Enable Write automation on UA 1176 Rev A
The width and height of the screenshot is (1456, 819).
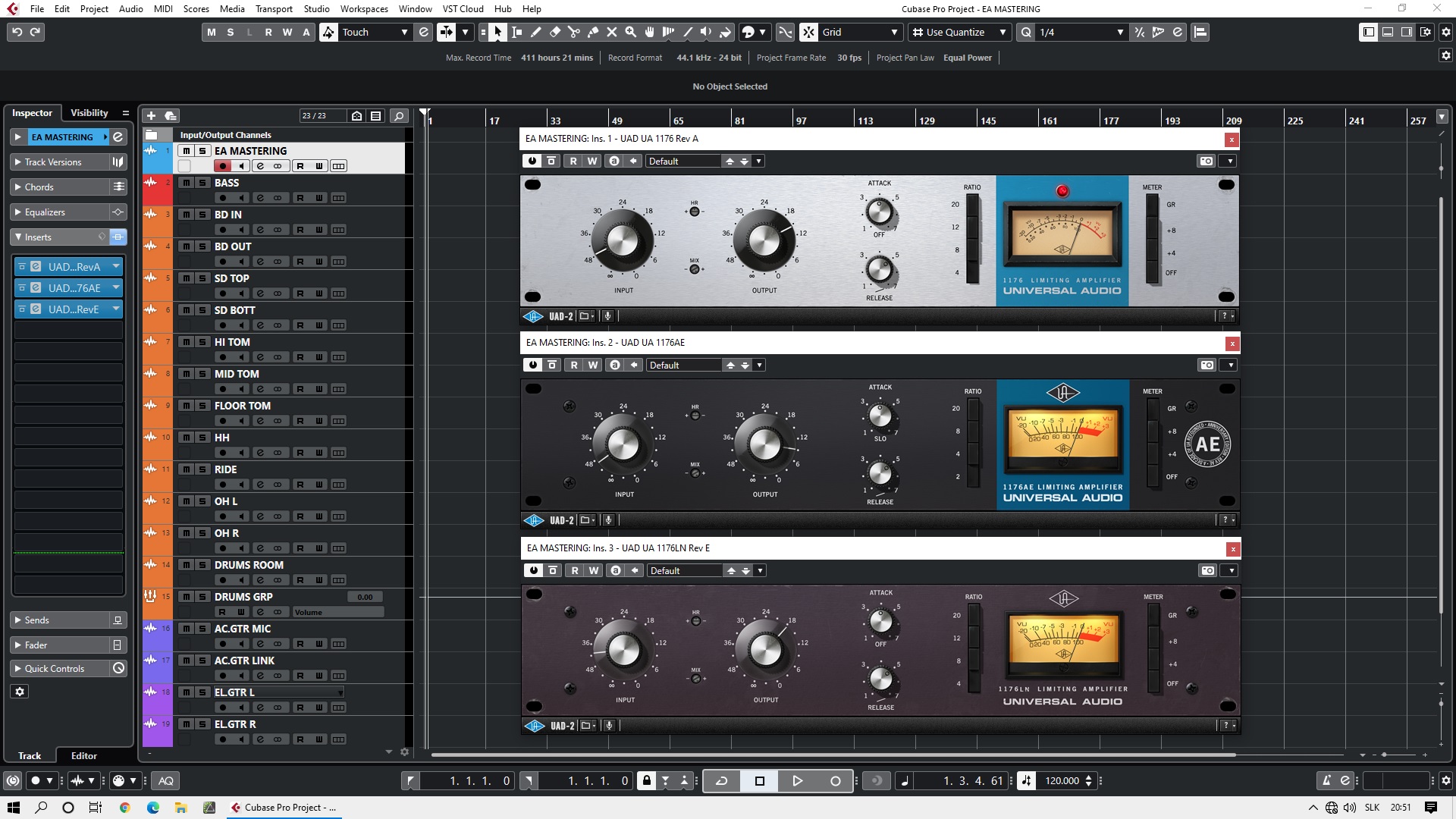click(x=592, y=161)
